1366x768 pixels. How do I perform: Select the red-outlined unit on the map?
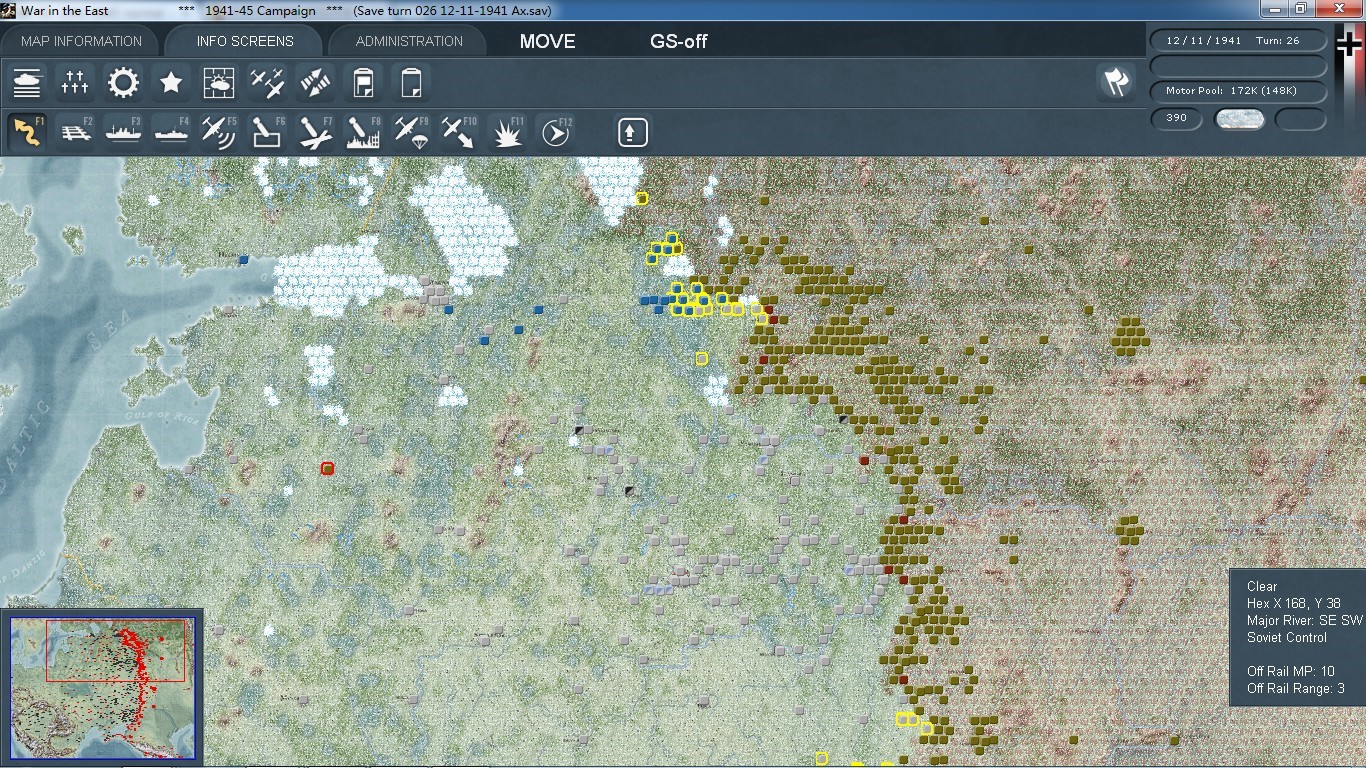point(327,468)
